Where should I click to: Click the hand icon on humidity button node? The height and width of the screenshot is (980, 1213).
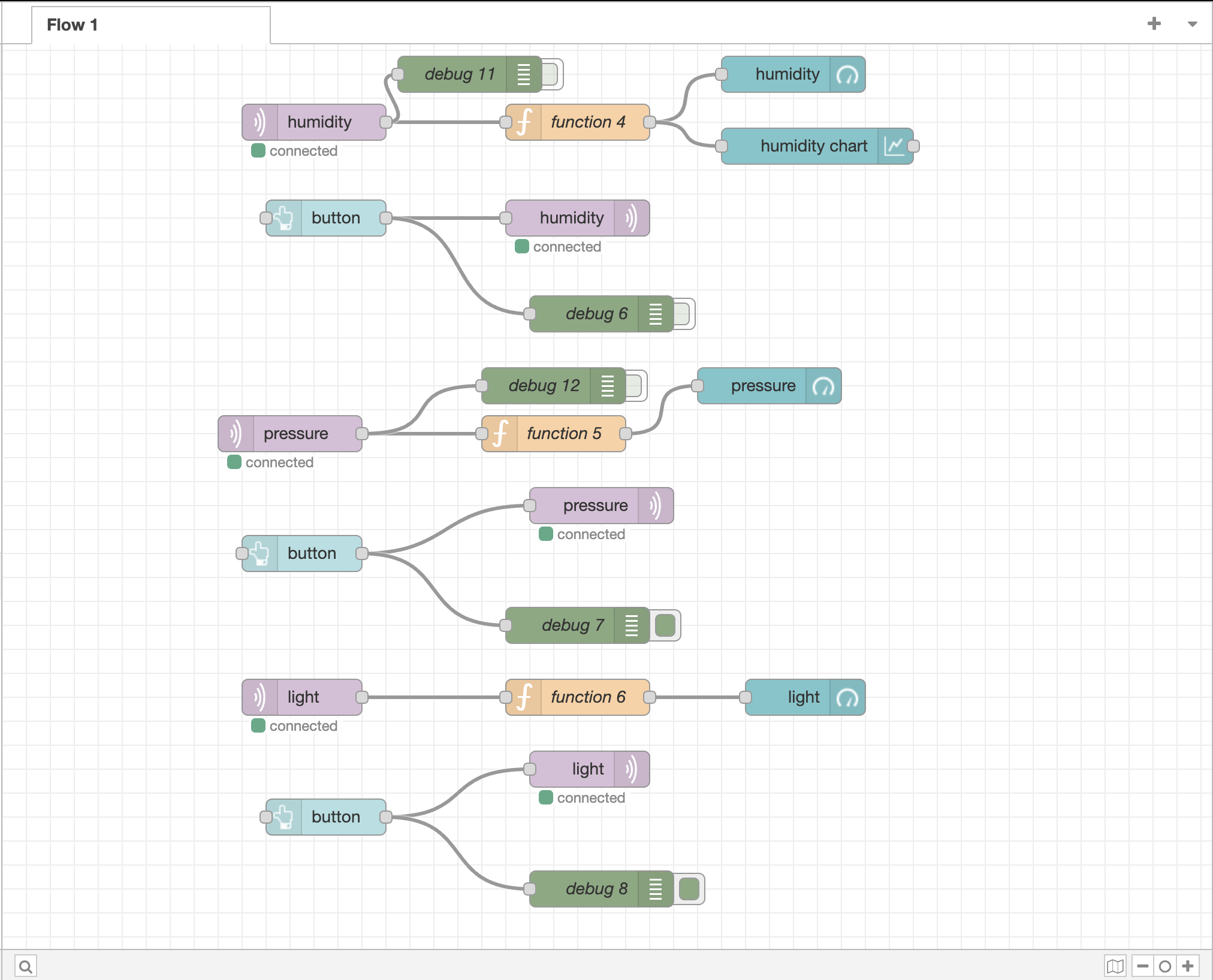284,218
